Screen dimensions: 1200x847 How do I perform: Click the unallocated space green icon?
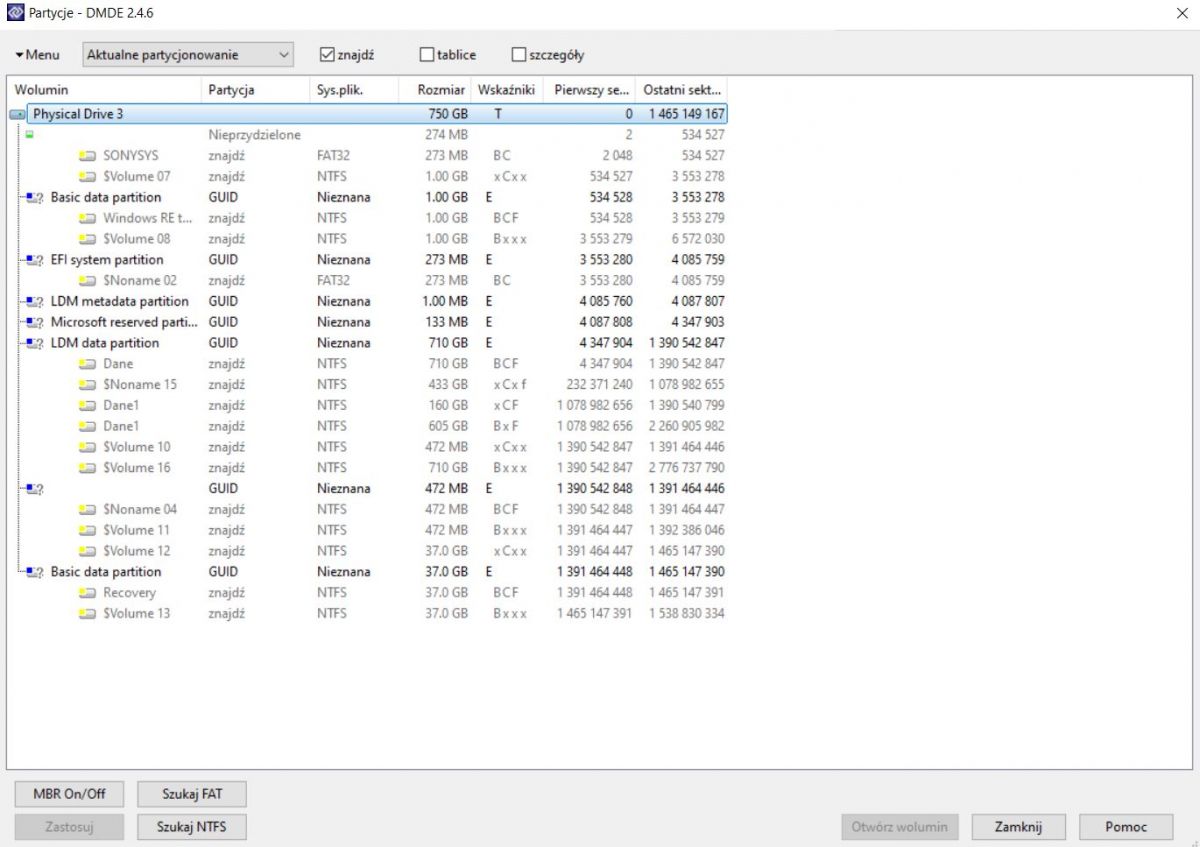29,135
